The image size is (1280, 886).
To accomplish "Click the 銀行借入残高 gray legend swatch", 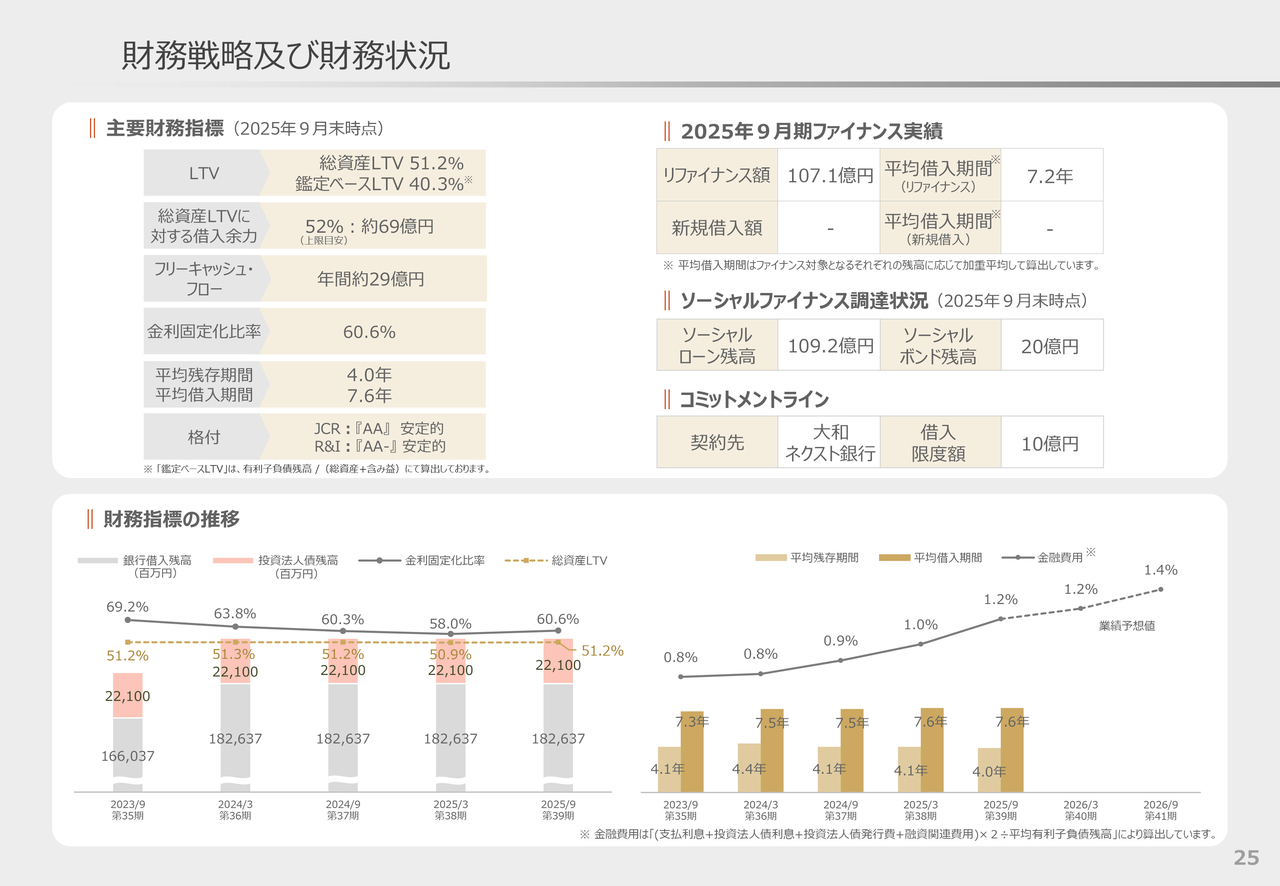I will [x=98, y=561].
